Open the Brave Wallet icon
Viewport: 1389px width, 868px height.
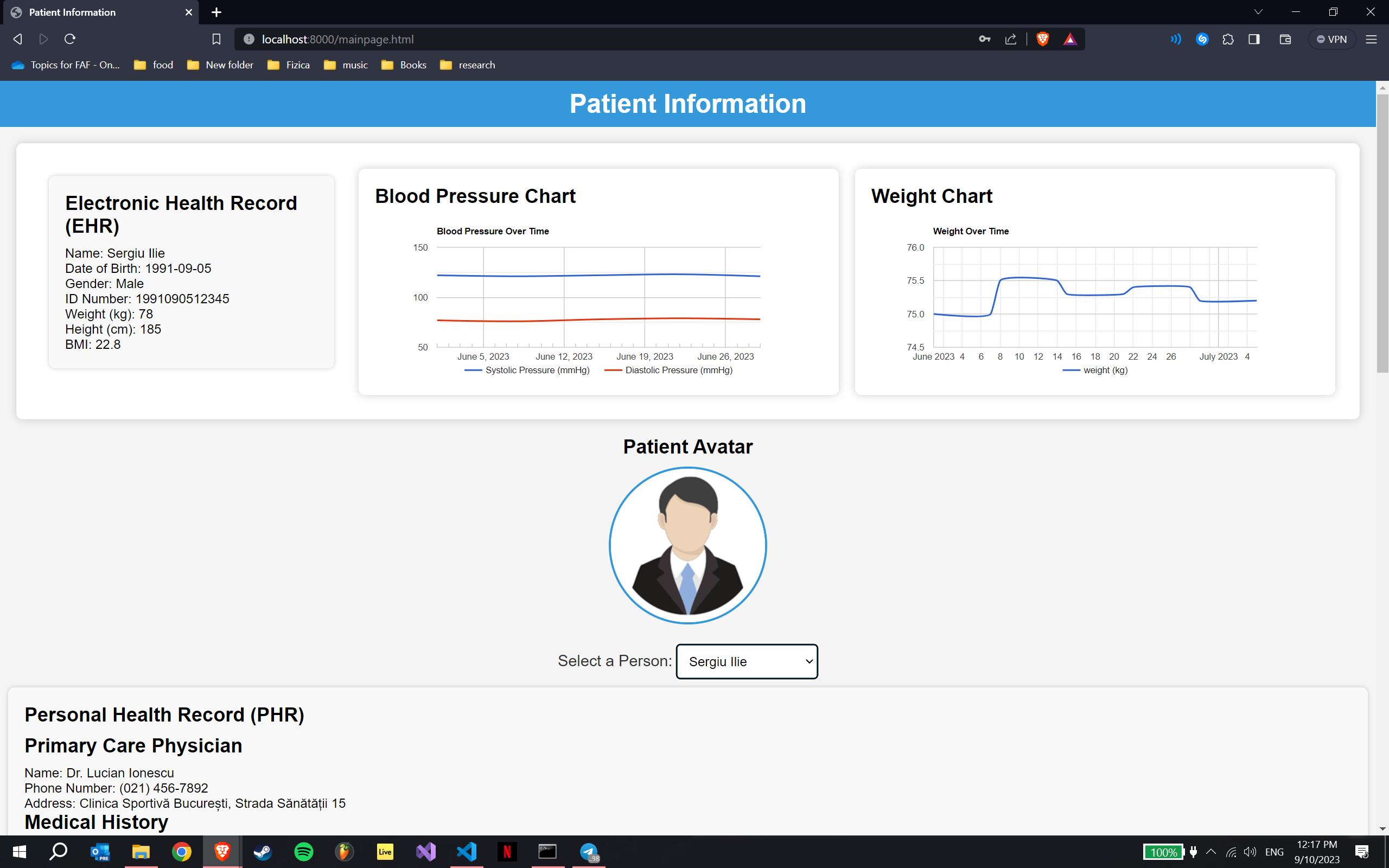1285,39
